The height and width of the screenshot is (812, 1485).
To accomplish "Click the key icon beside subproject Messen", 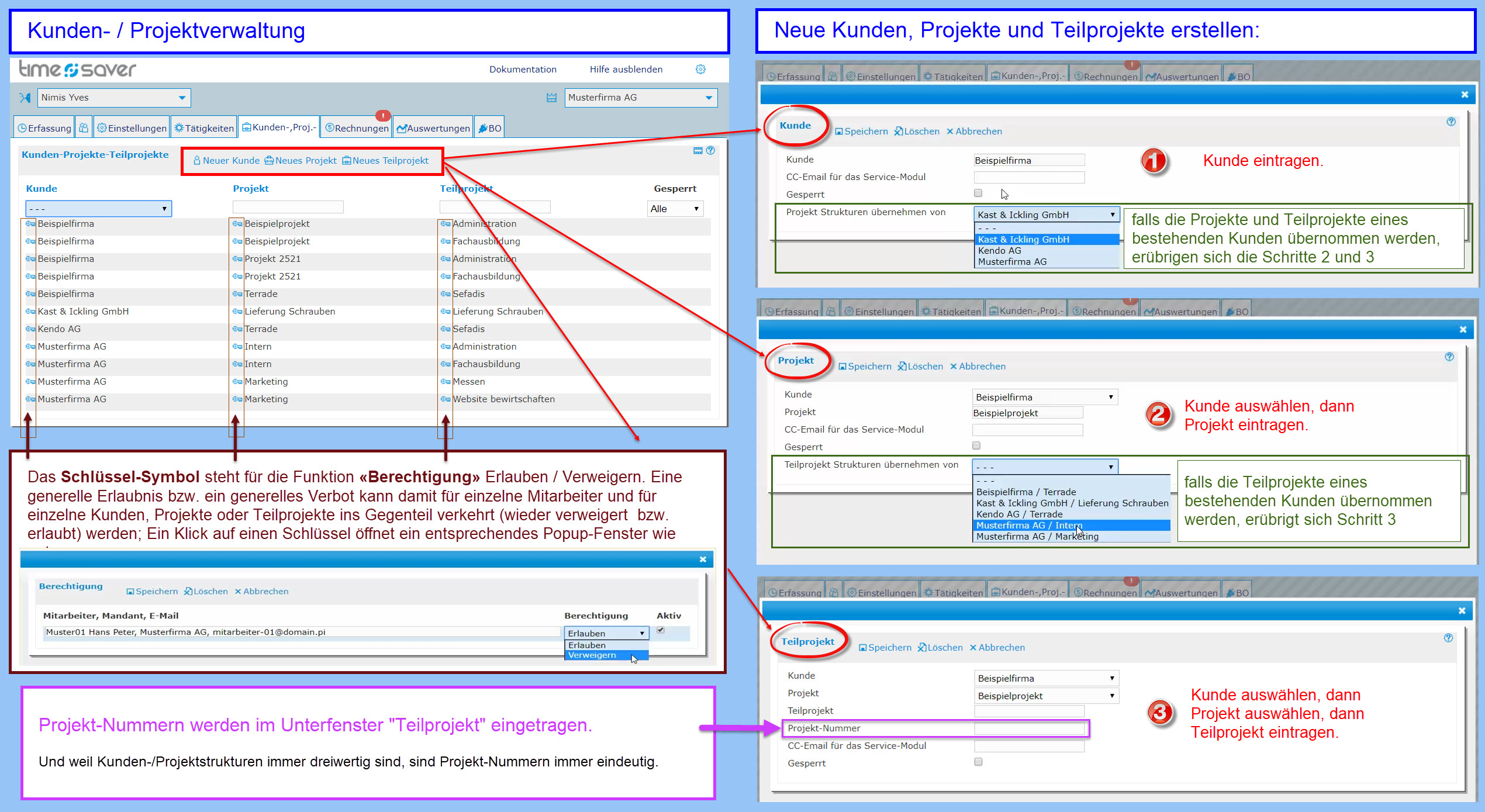I will [445, 382].
